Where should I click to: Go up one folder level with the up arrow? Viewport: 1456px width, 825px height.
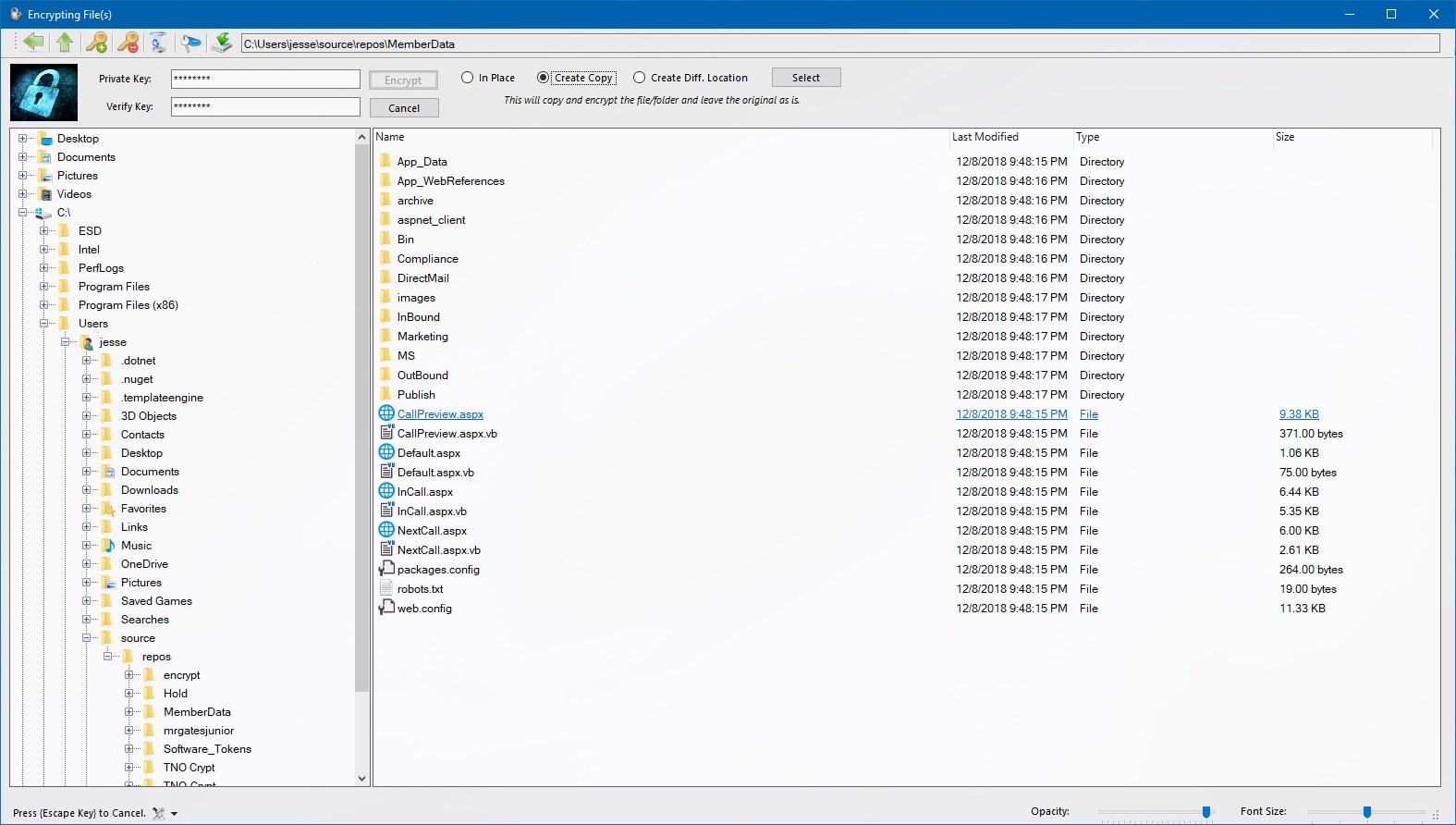tap(65, 42)
